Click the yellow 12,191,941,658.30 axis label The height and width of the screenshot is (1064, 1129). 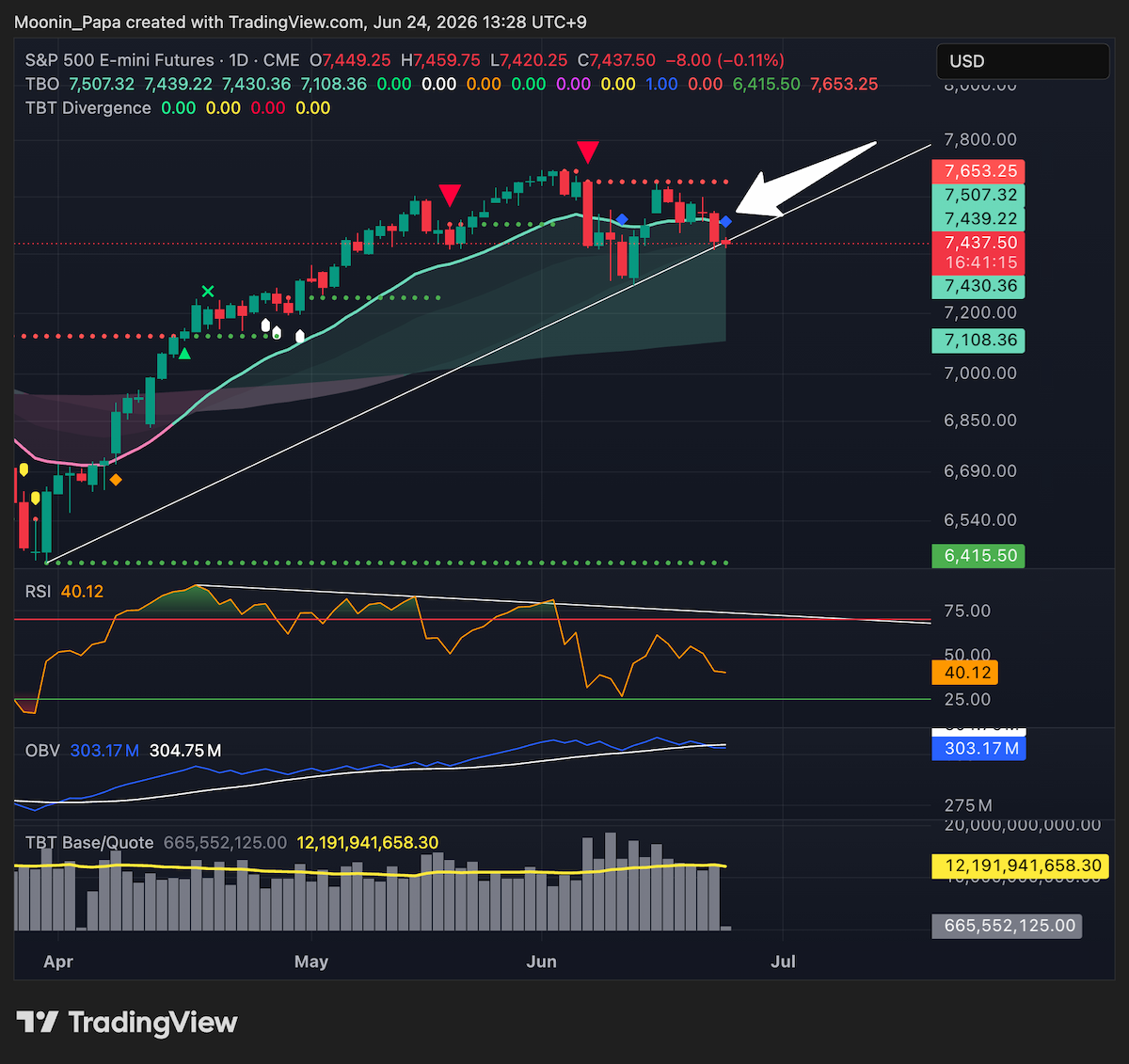[1020, 865]
